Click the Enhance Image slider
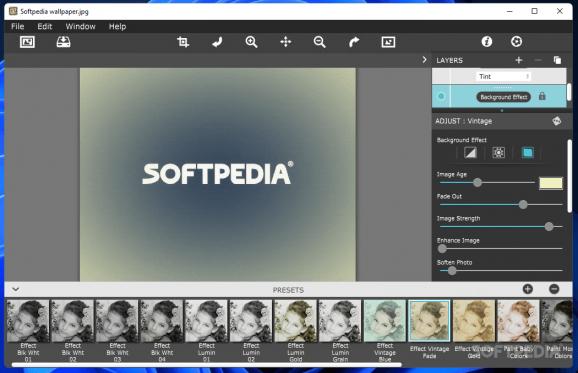578x373 pixels. 501,249
